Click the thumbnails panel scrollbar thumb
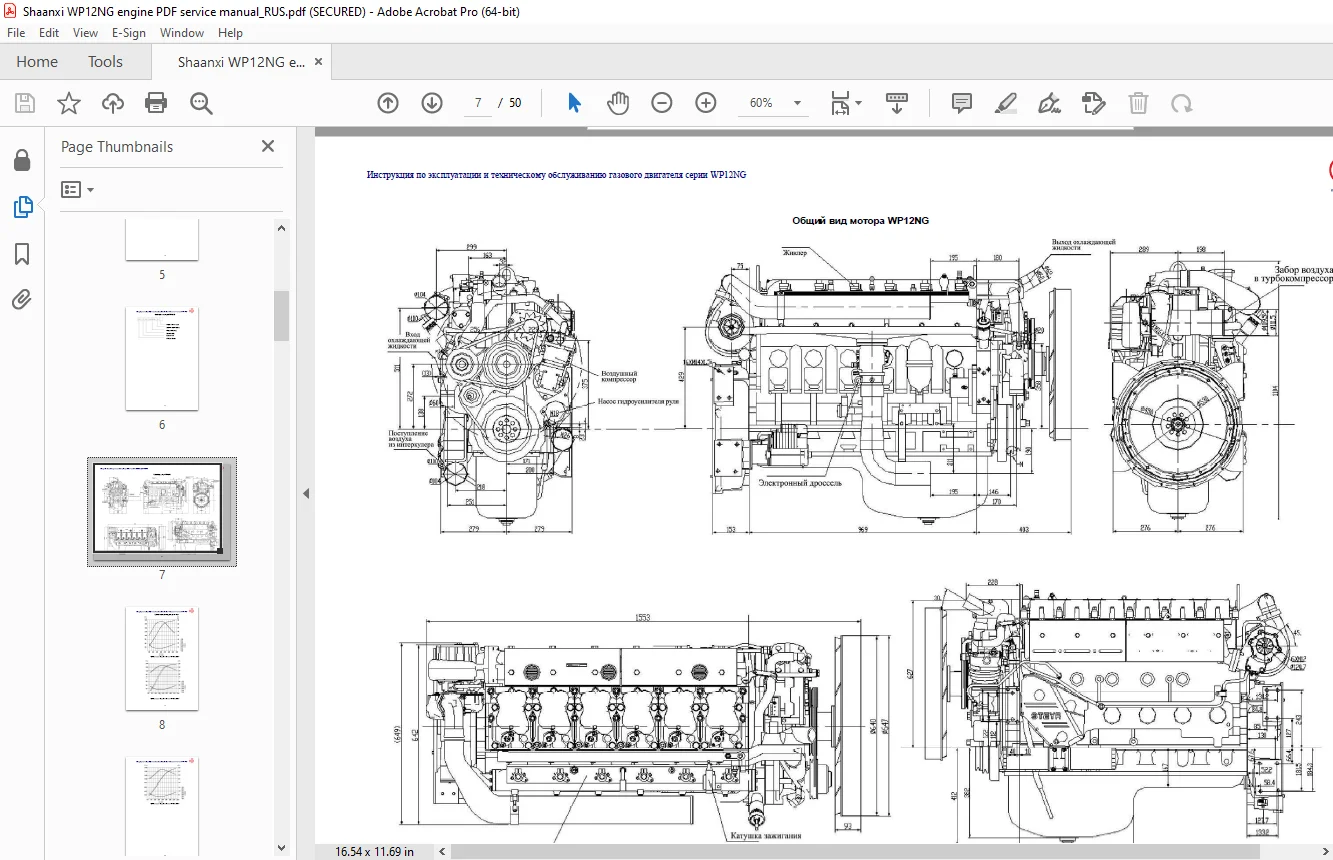 [282, 316]
